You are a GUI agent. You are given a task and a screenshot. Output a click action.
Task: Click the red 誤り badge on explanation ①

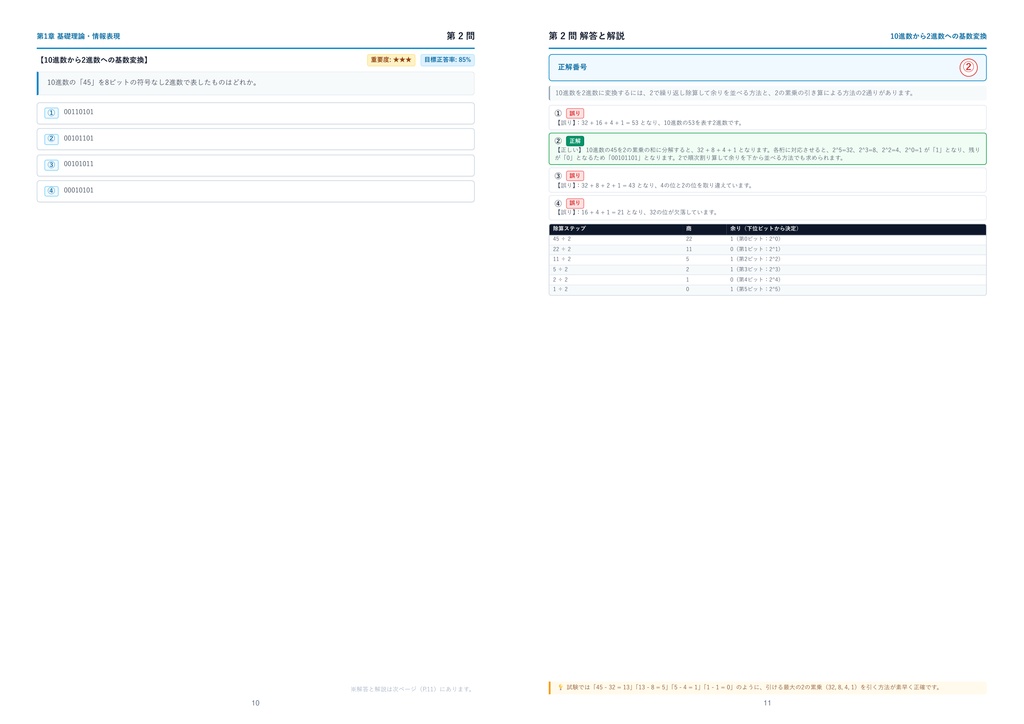(x=575, y=114)
